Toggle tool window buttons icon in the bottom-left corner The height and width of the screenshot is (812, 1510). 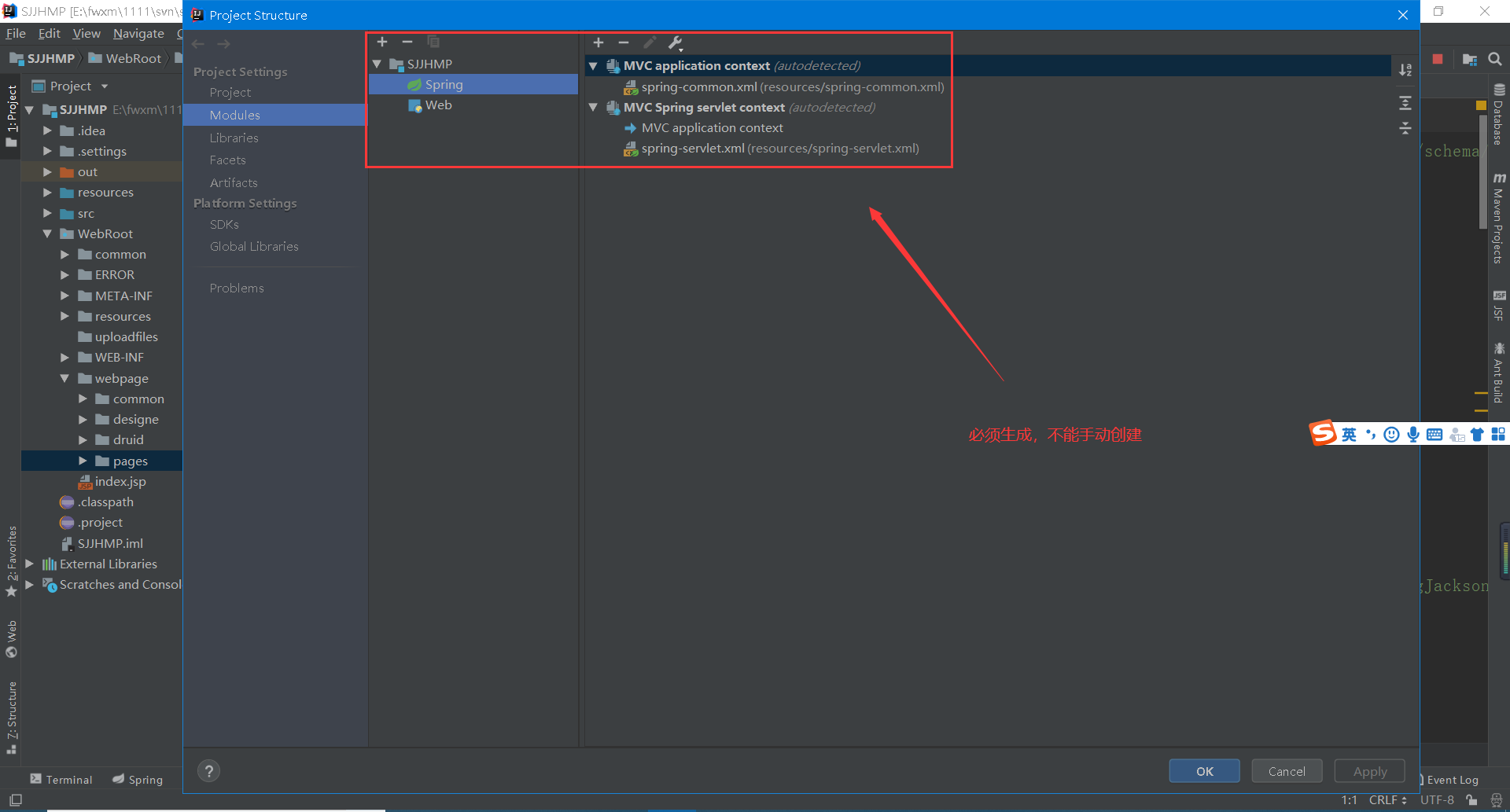click(x=16, y=800)
